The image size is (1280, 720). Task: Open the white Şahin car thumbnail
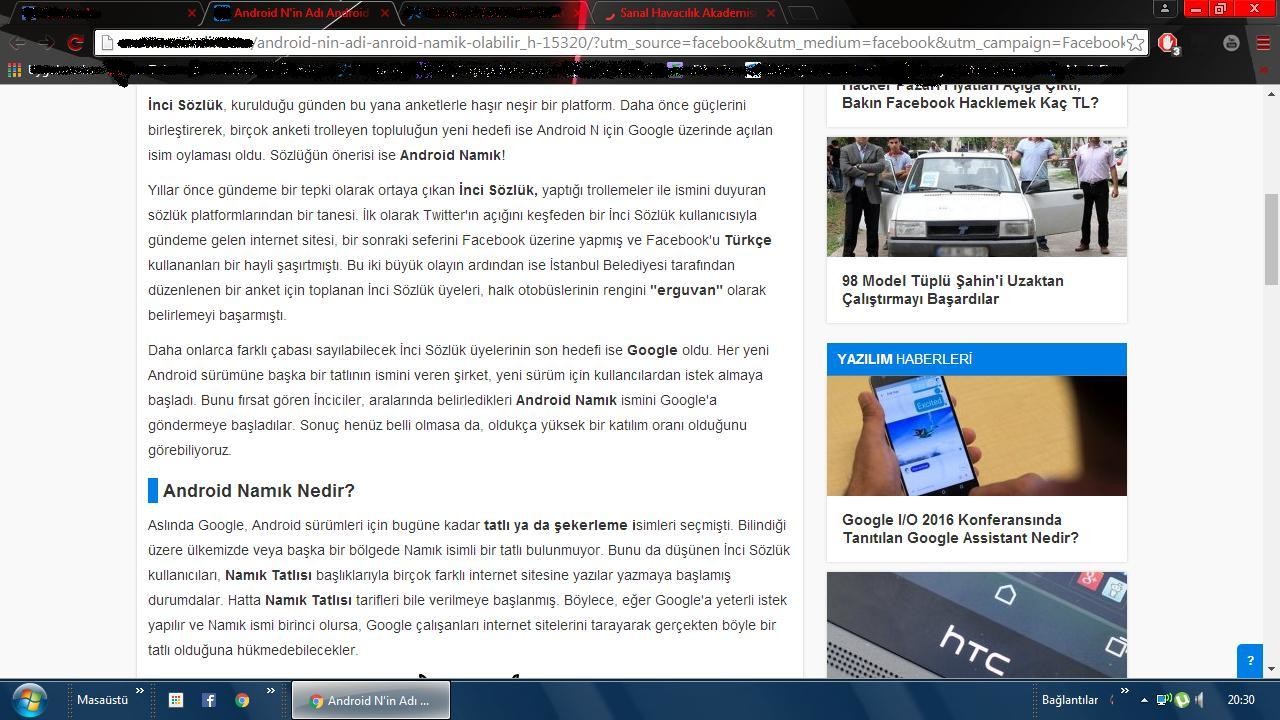point(977,197)
